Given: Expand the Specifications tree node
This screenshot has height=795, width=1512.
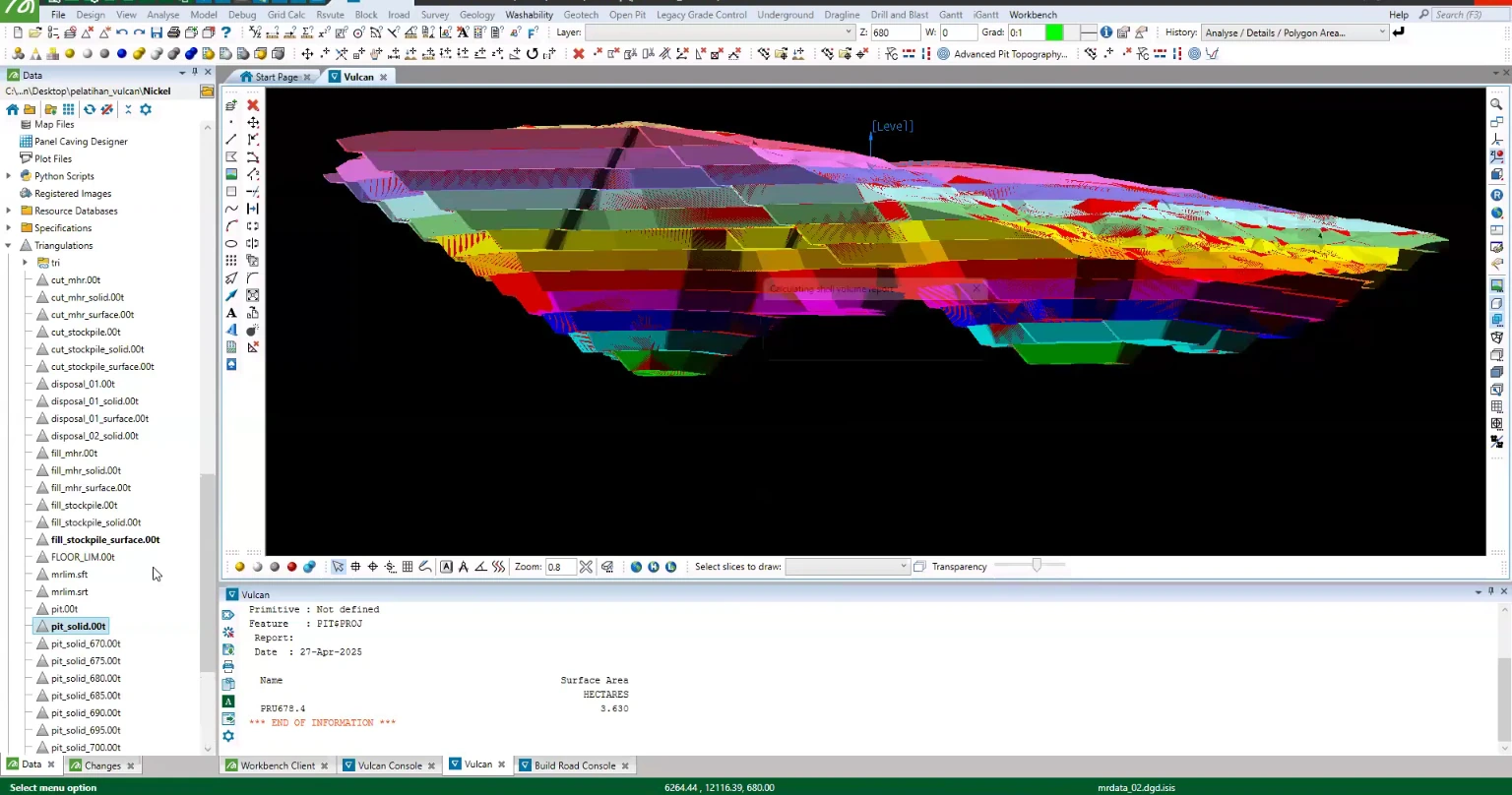Looking at the screenshot, I should (x=9, y=228).
